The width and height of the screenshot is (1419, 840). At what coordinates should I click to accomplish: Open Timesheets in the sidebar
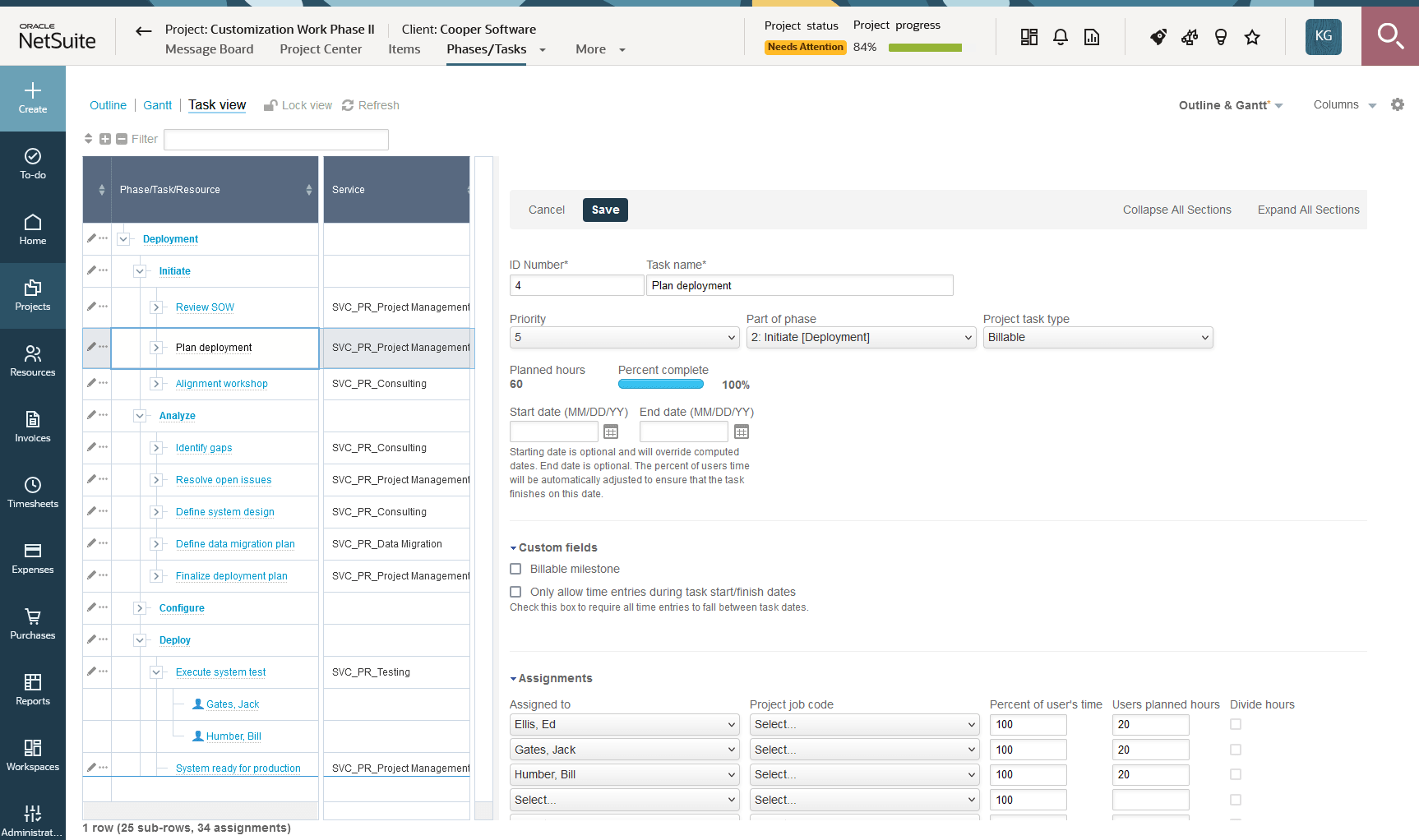(x=33, y=492)
